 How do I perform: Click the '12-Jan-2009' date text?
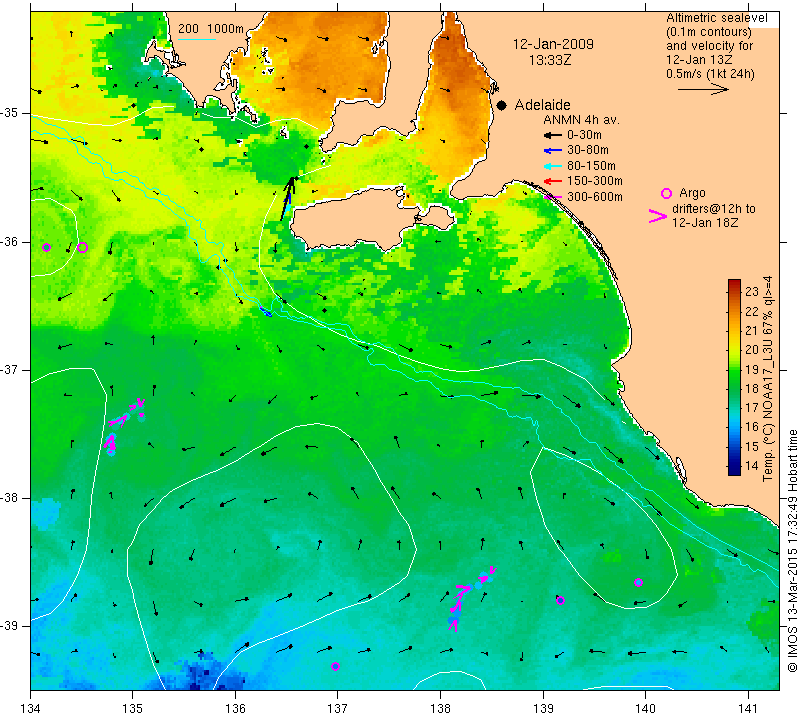click(553, 44)
